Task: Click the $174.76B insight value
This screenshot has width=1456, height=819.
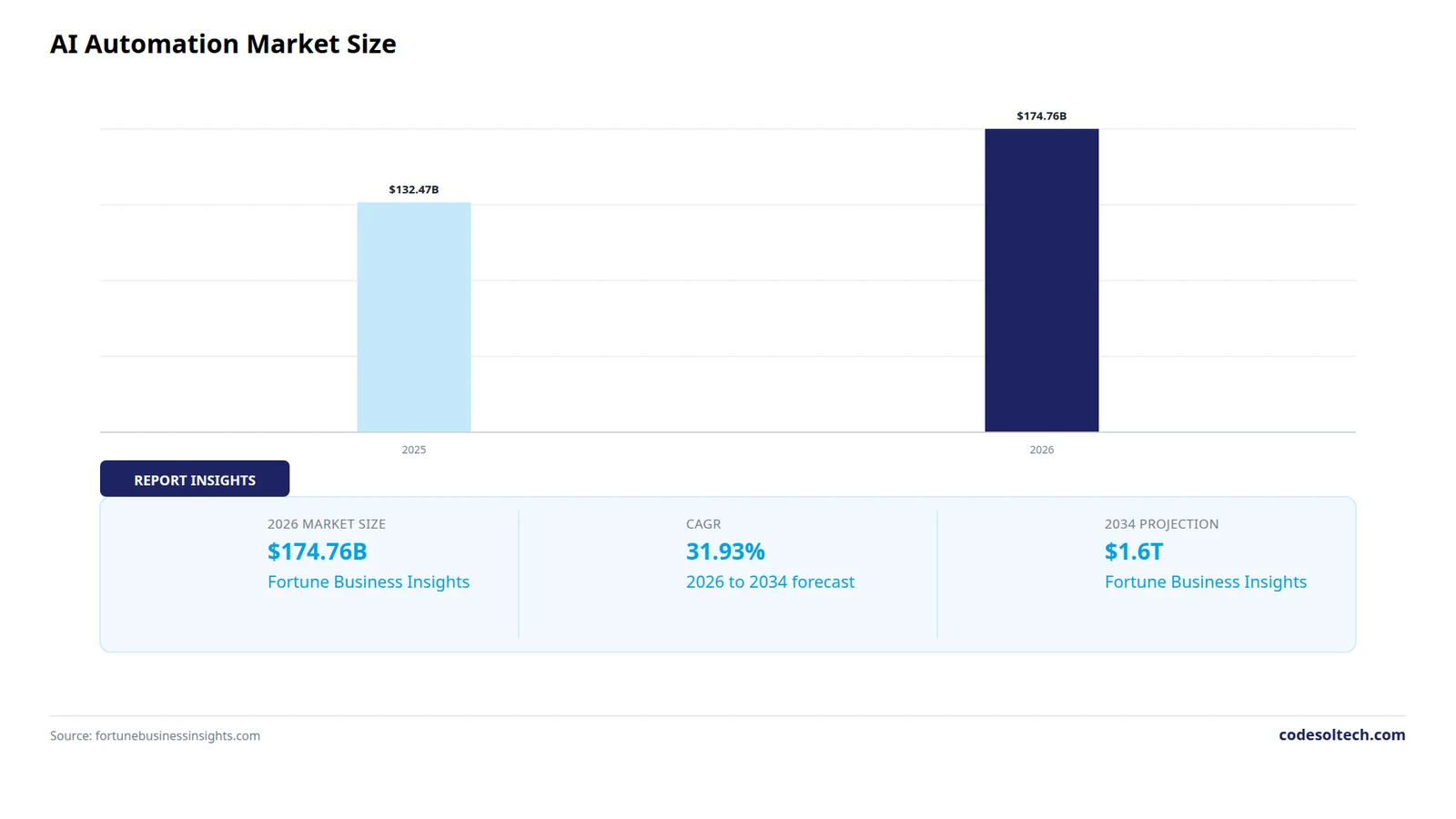Action: click(x=318, y=551)
